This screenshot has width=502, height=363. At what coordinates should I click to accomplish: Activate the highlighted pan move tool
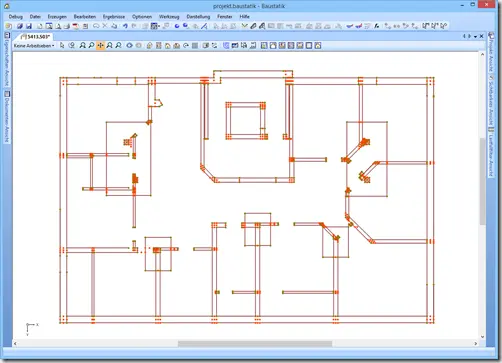[x=100, y=45]
